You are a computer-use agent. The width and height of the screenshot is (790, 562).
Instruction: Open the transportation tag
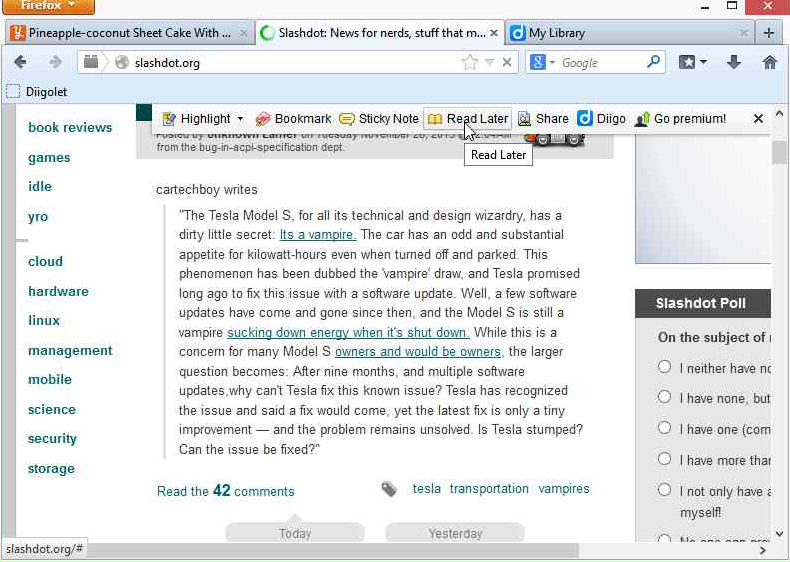[489, 489]
